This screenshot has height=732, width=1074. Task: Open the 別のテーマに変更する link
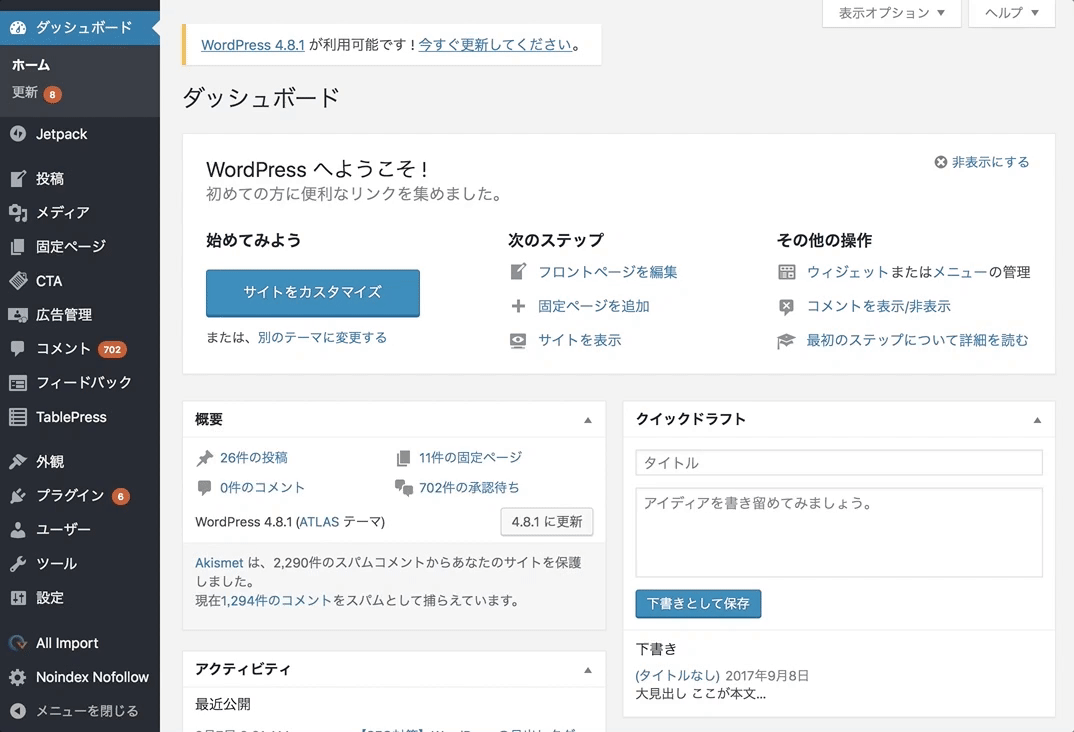click(x=322, y=338)
